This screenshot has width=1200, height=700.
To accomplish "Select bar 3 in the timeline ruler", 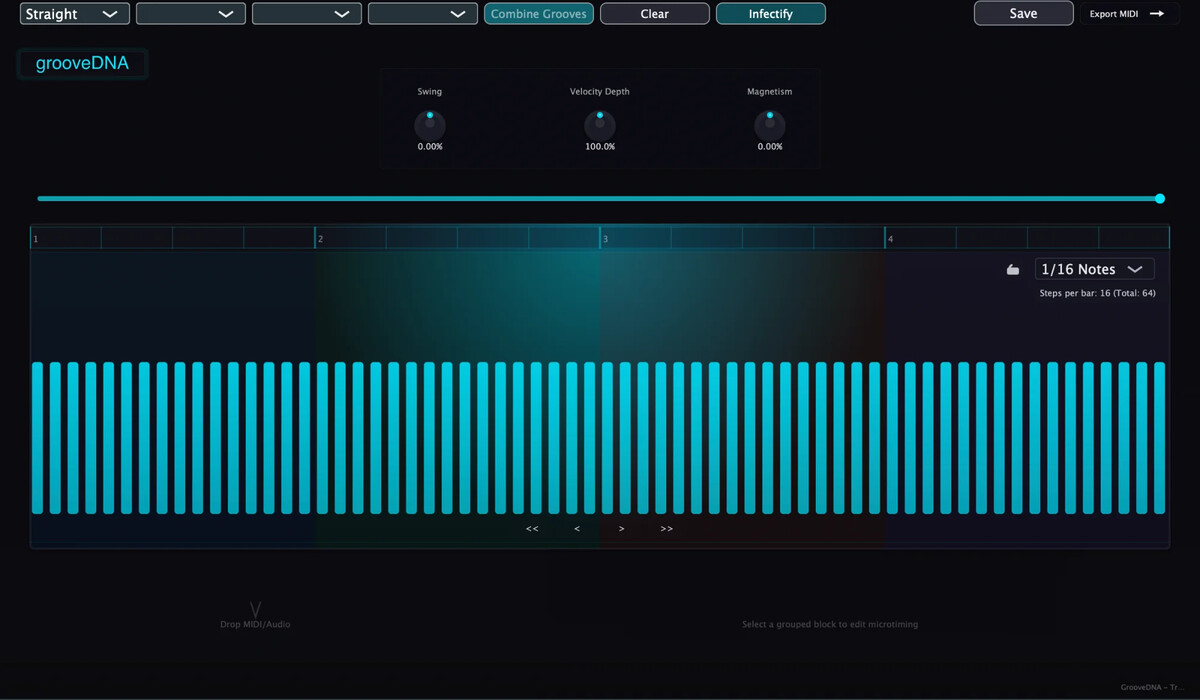I will pyautogui.click(x=640, y=237).
